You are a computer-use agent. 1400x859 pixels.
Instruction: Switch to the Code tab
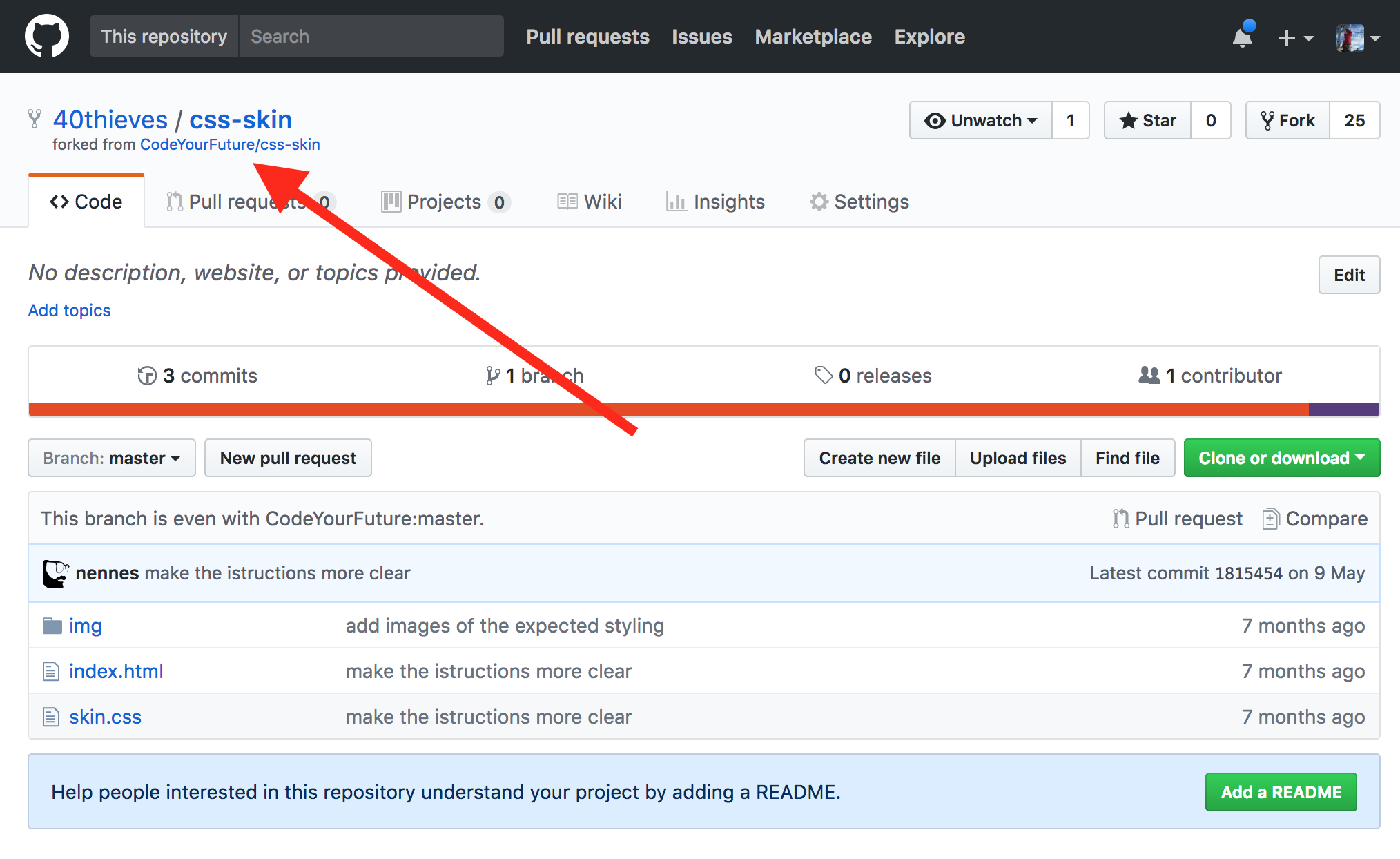click(86, 202)
